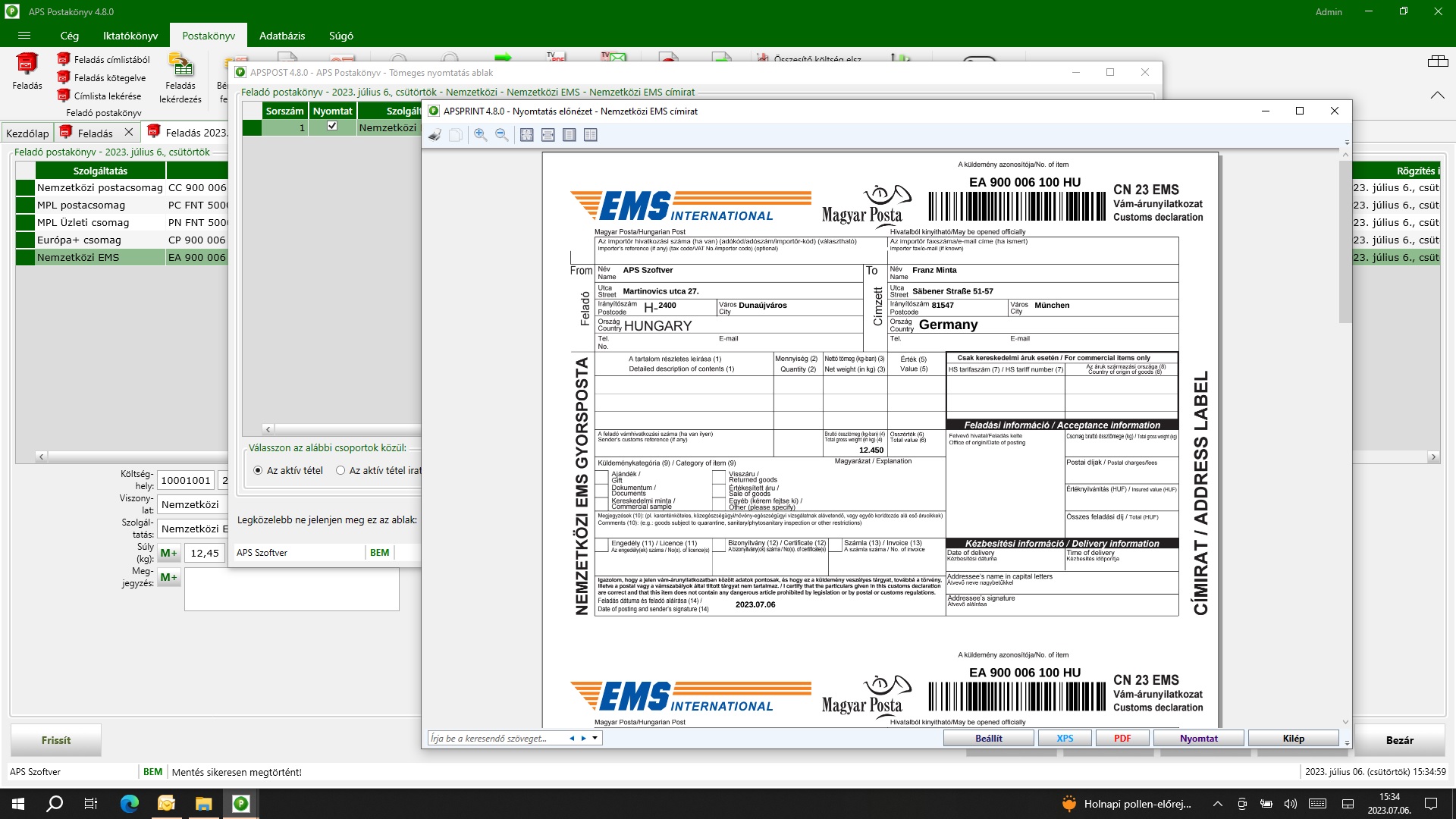Toggle Nyomtat checkbox in row 1
This screenshot has width=1456, height=819.
(x=332, y=127)
